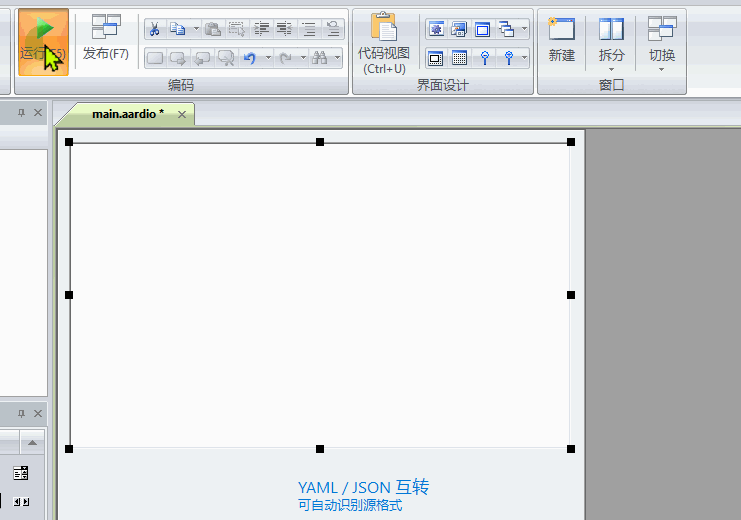Viewport: 741px width, 520px height.
Task: Click the first blue pin anchor icon
Action: tap(484, 58)
